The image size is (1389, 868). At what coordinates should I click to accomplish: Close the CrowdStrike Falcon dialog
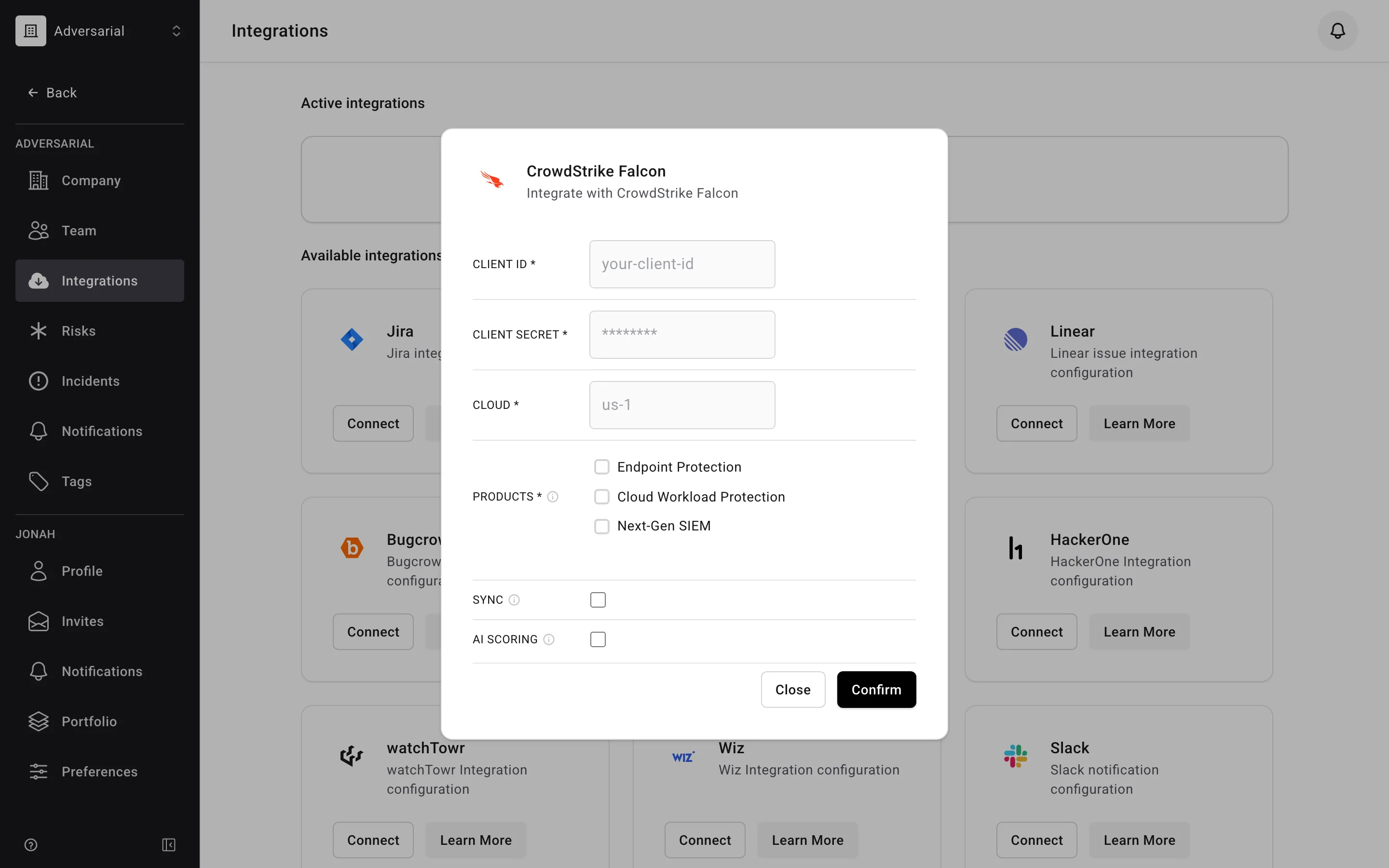793,690
